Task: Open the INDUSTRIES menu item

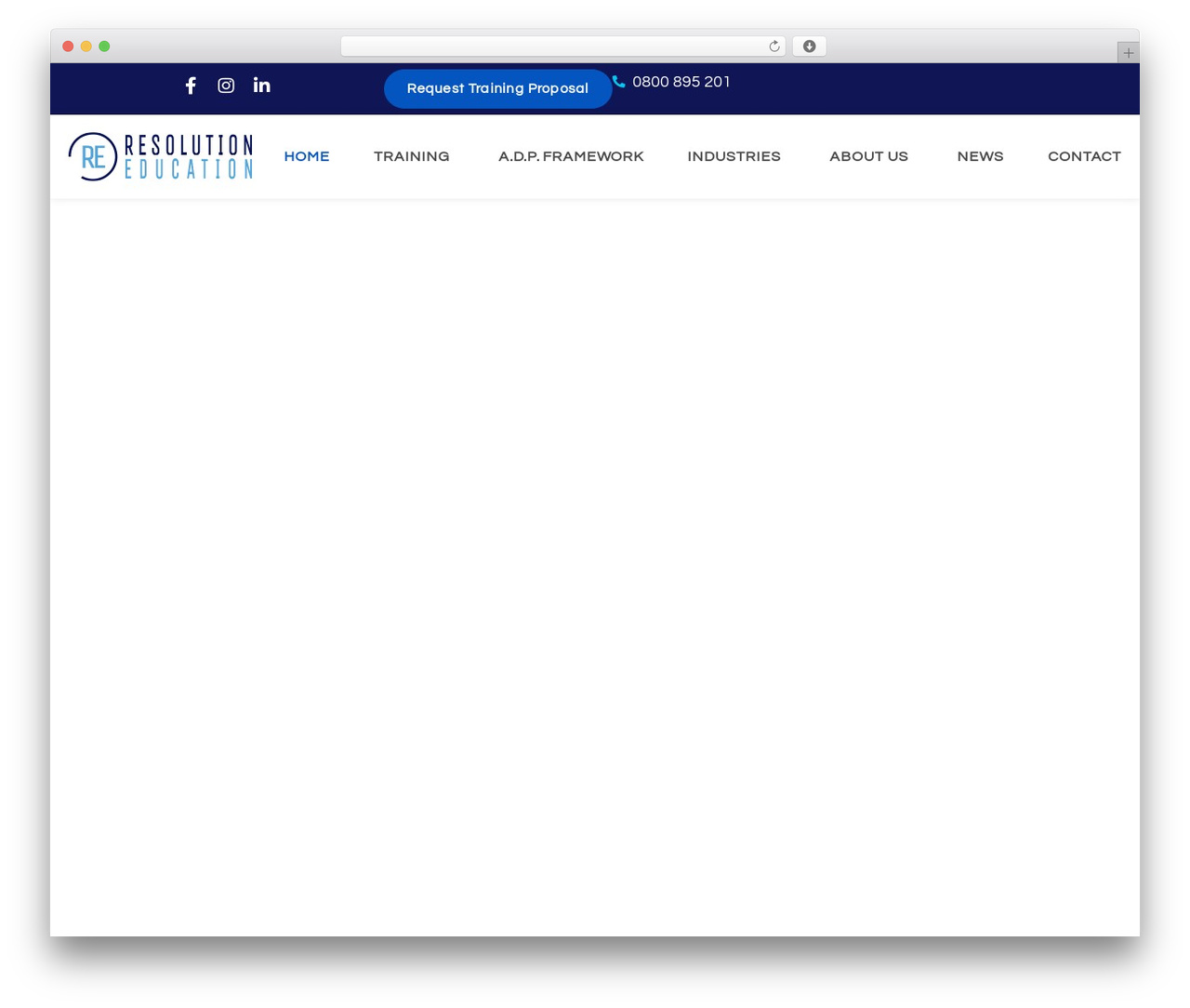Action: 734,156
